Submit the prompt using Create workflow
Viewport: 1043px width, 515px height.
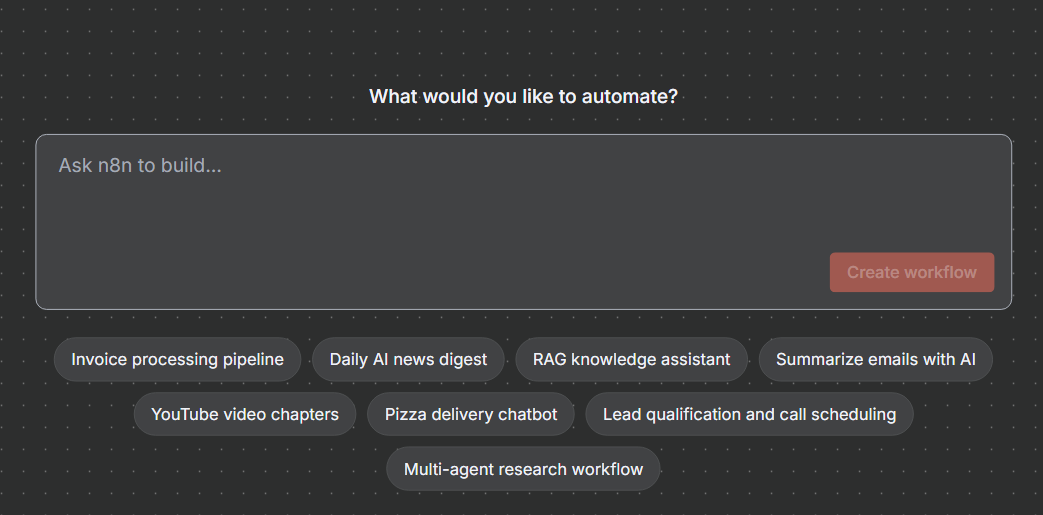[911, 272]
